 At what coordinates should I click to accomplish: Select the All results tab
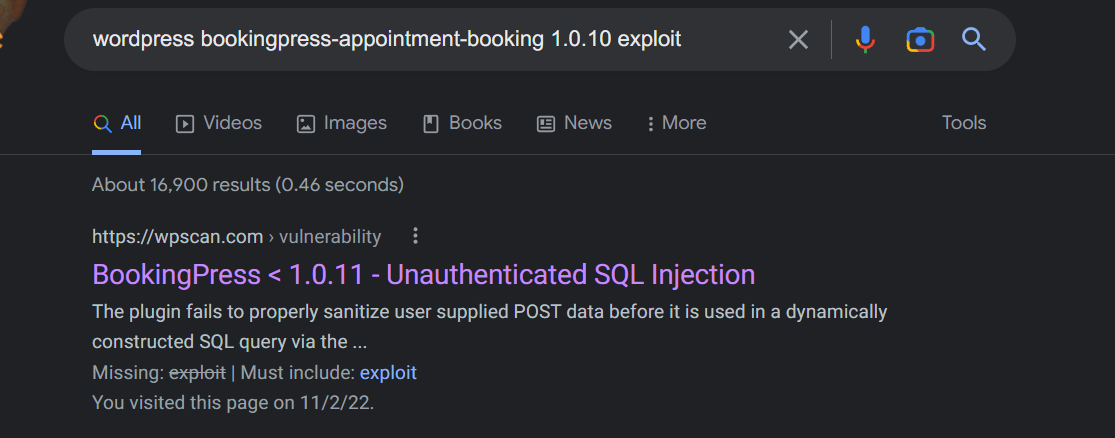click(x=117, y=124)
